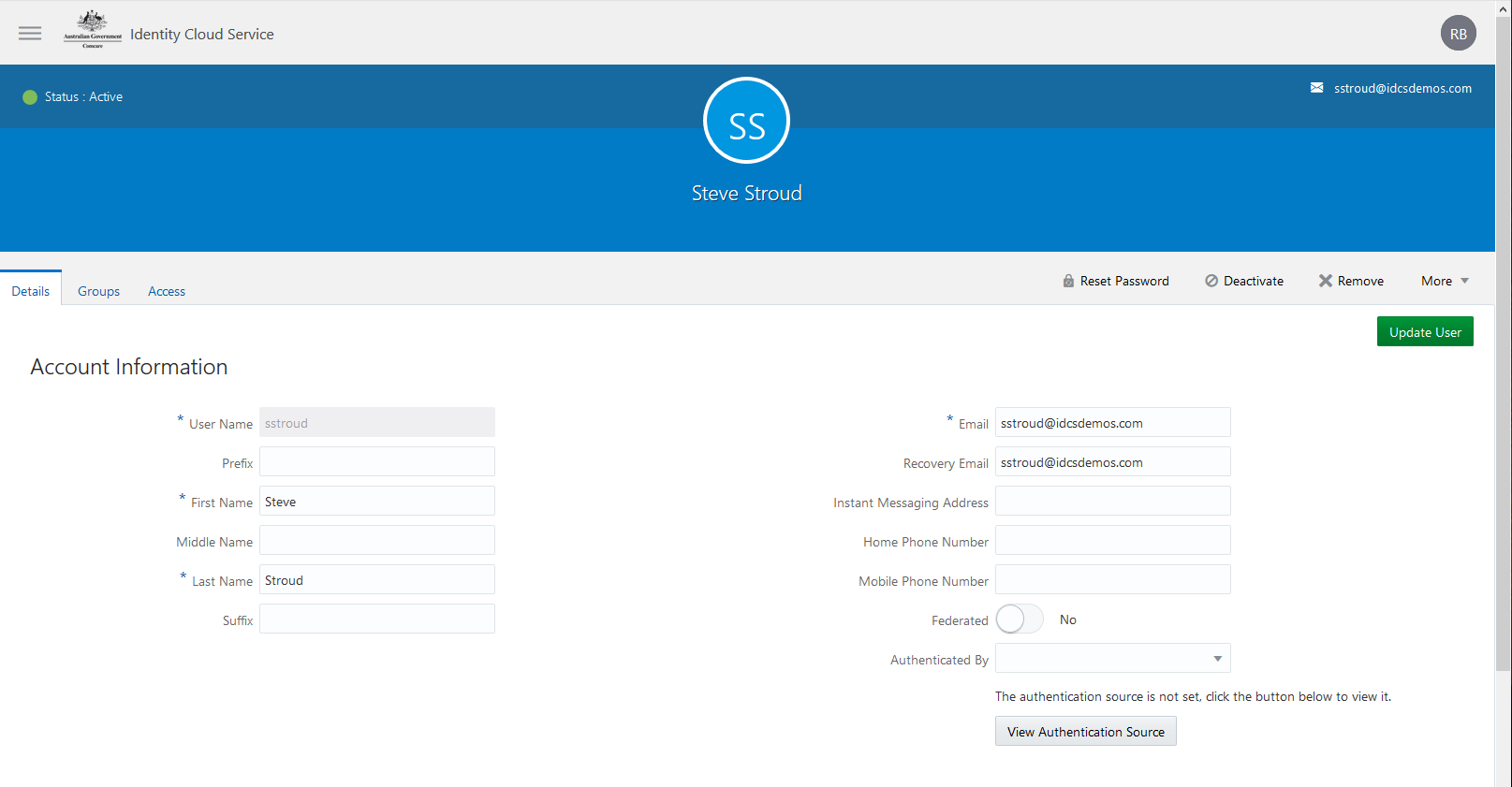This screenshot has width=1512, height=787.
Task: Click the Deactivate circle-slash icon
Action: [x=1211, y=281]
